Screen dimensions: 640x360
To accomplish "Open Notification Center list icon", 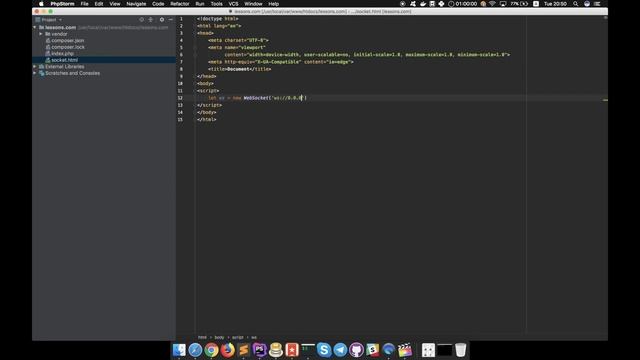I will pyautogui.click(x=597, y=4).
